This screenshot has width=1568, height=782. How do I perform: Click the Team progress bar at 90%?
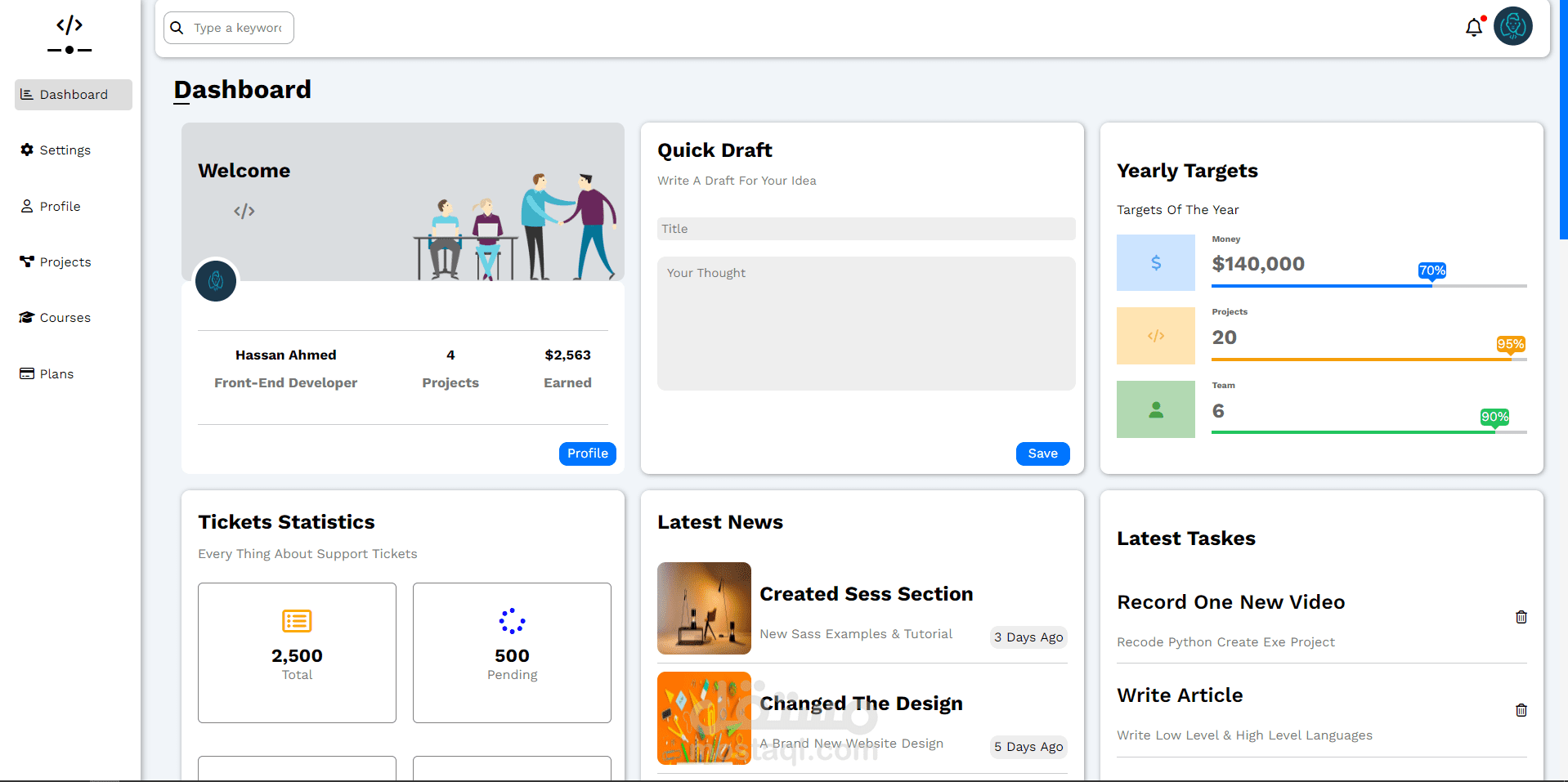[1369, 432]
